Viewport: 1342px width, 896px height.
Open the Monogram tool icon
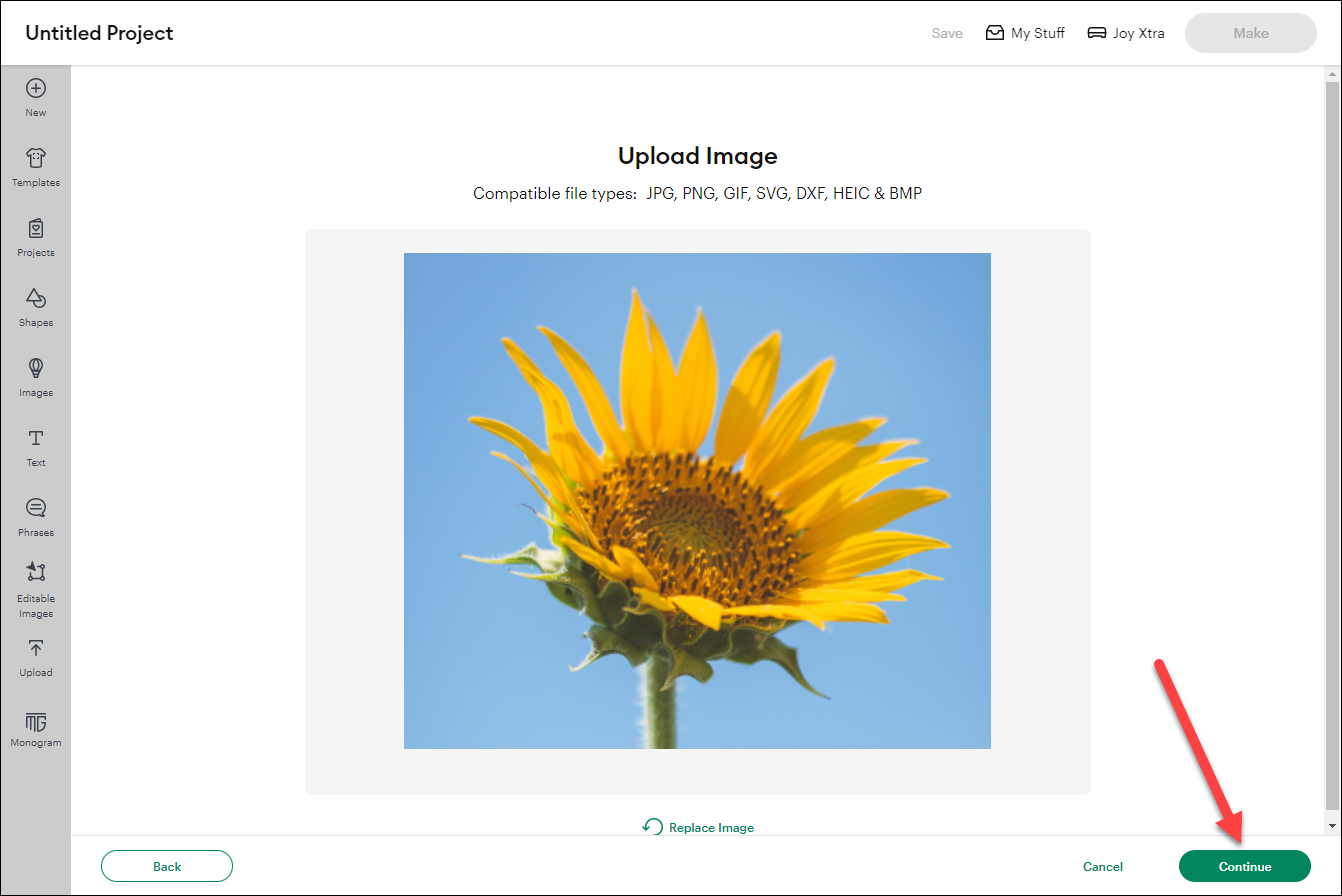click(36, 723)
